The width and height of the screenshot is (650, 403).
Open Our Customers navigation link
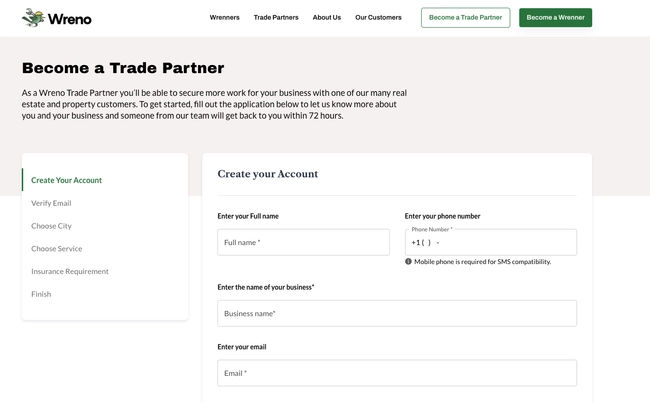(378, 17)
